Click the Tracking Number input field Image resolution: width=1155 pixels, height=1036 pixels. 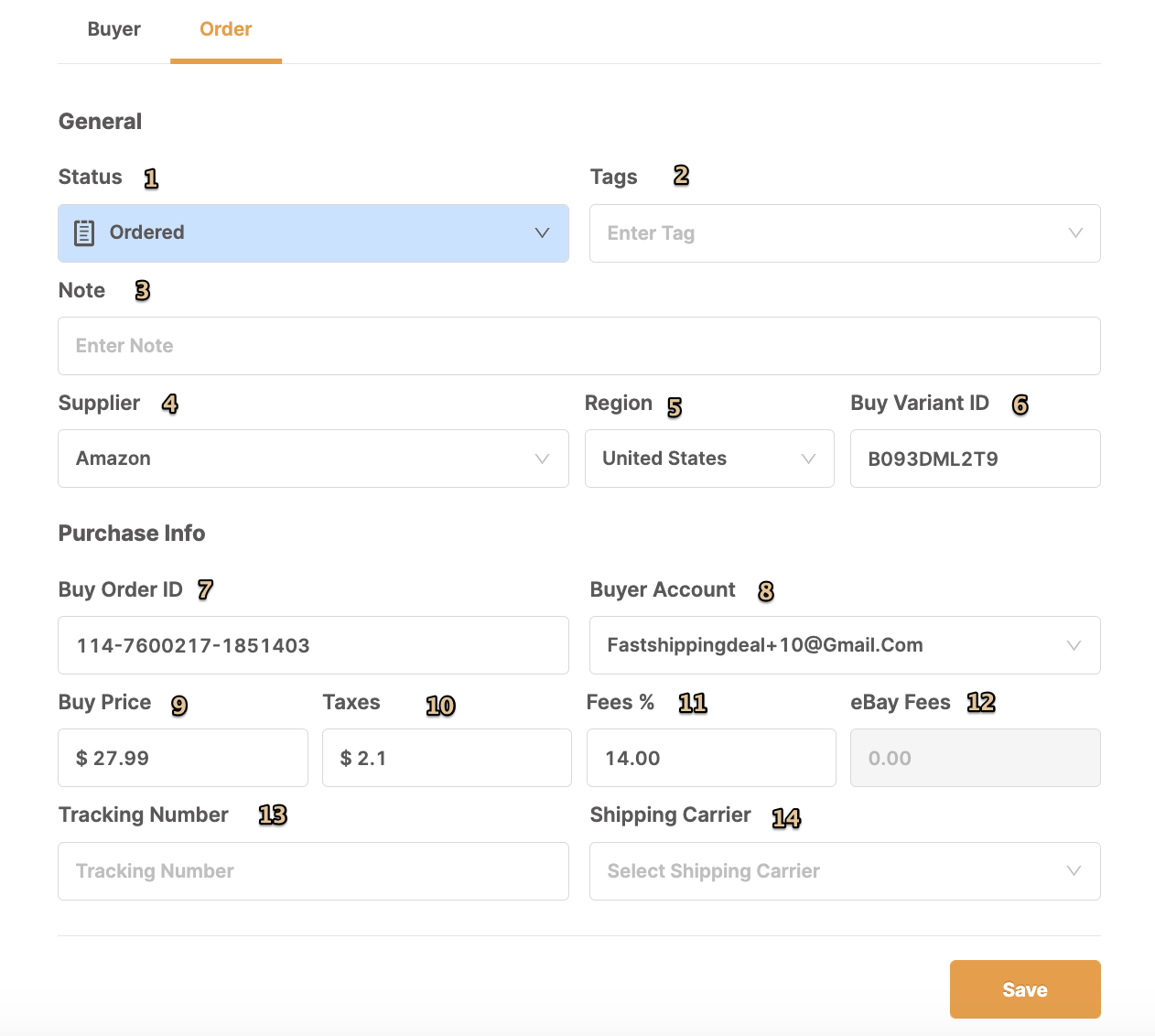tap(313, 871)
